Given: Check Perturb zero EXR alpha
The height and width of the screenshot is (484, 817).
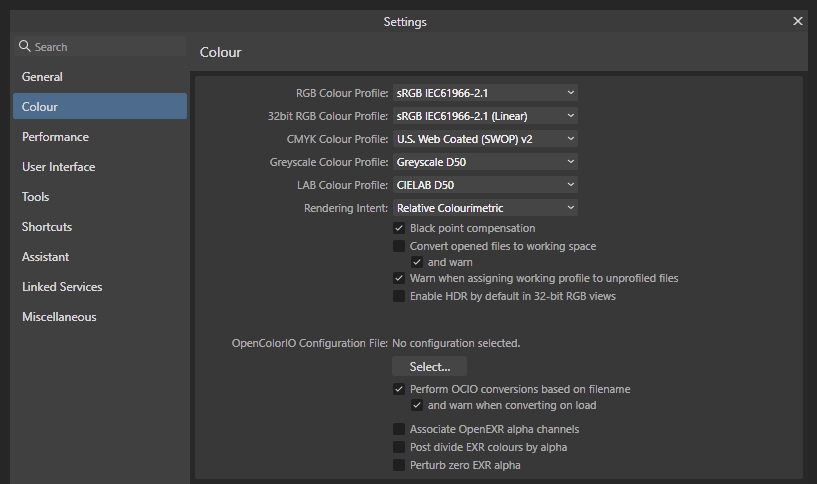Looking at the screenshot, I should [x=399, y=465].
